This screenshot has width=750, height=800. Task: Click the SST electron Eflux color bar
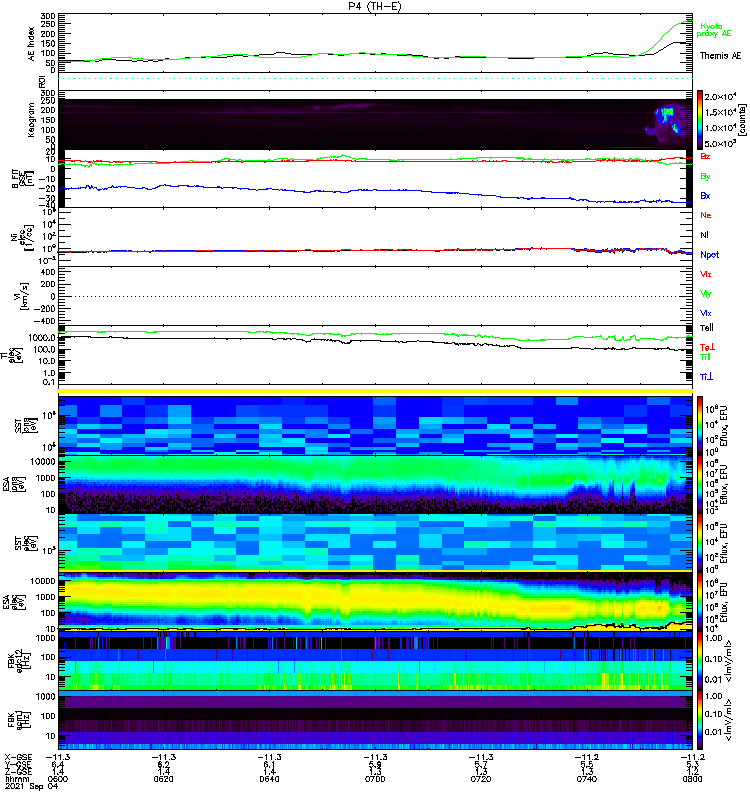[700, 543]
